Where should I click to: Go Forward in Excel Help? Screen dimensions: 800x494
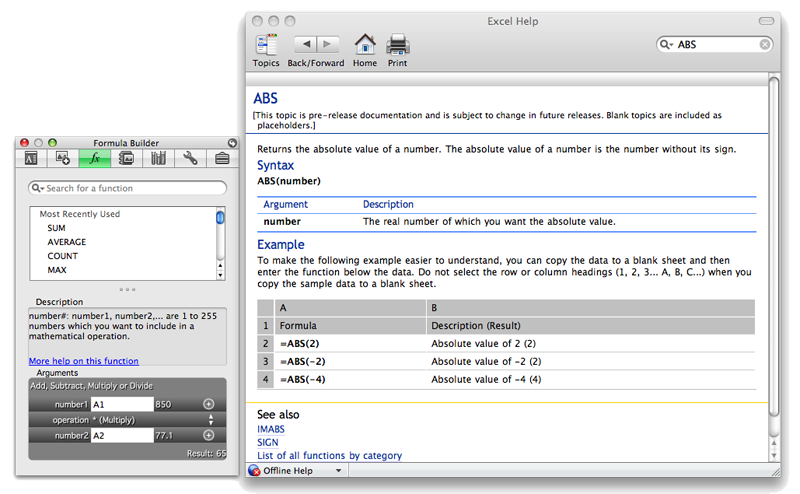point(328,44)
